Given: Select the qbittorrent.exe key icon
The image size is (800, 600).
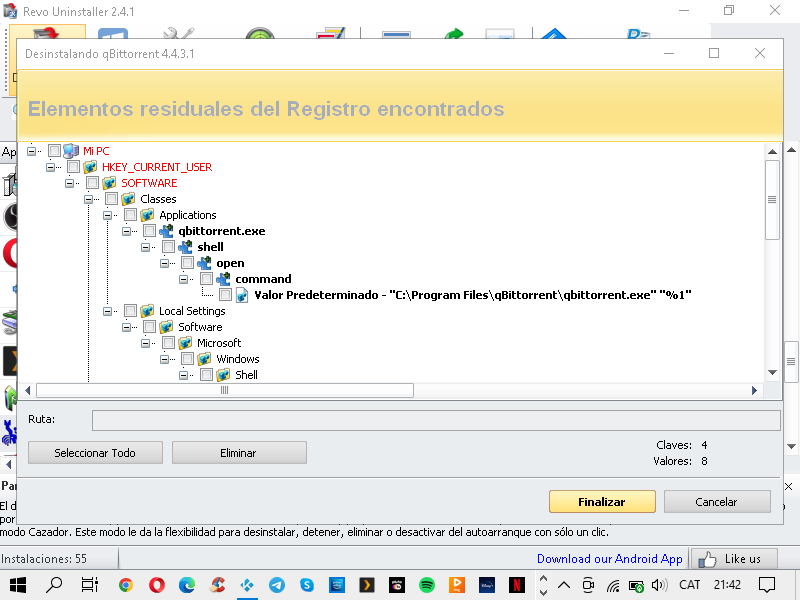Looking at the screenshot, I should (166, 231).
